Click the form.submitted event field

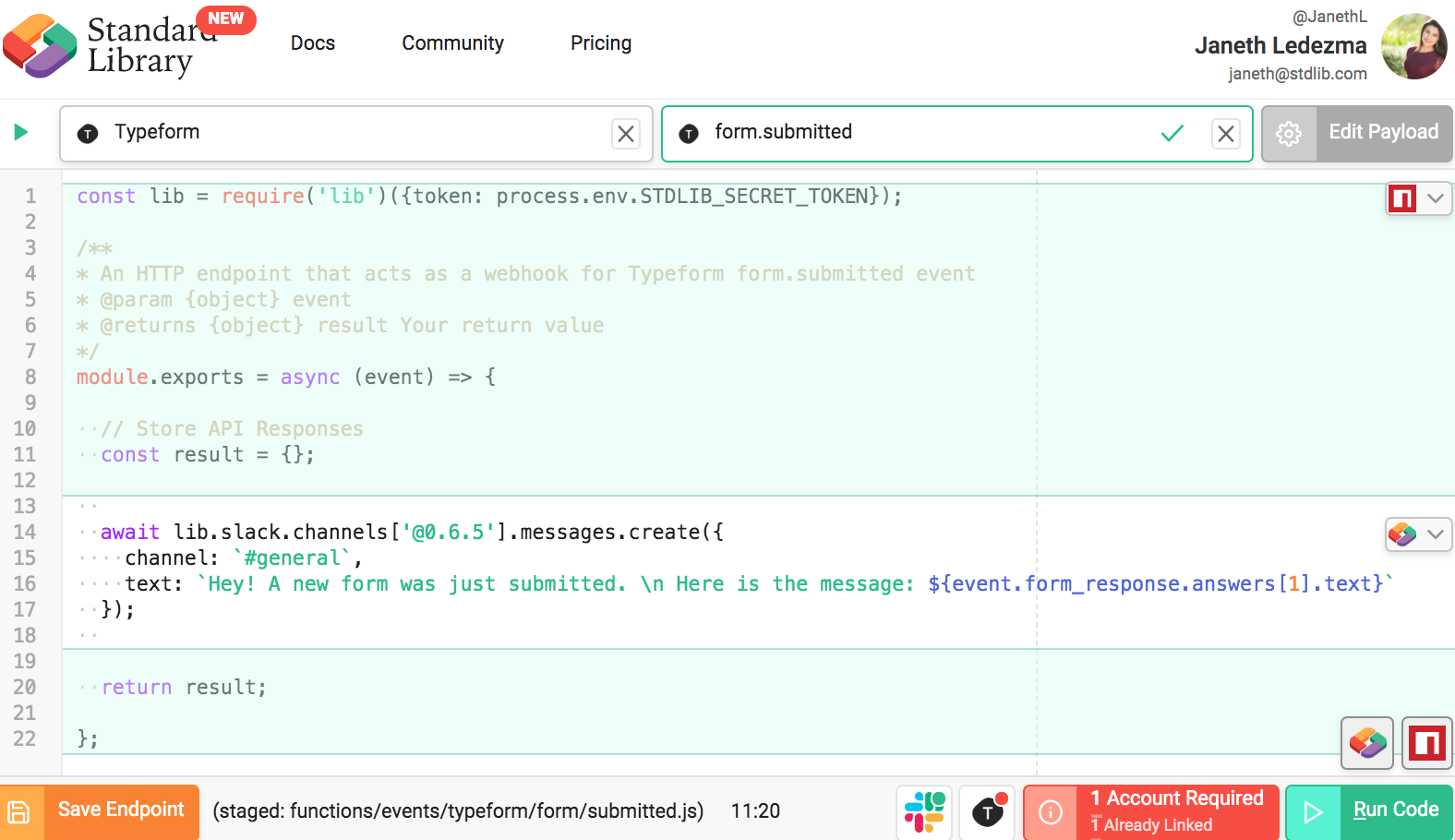pos(956,134)
